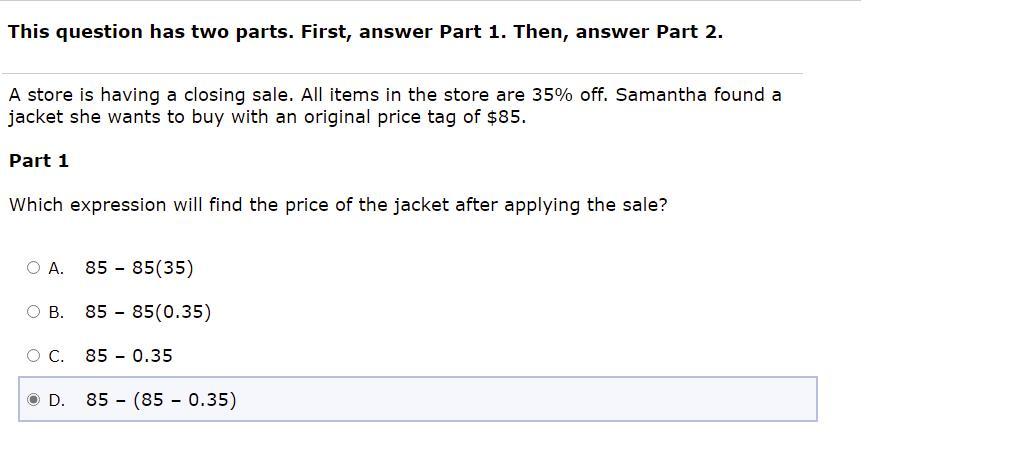The width and height of the screenshot is (1035, 469).
Task: Choose radio button B
Action: click(33, 312)
